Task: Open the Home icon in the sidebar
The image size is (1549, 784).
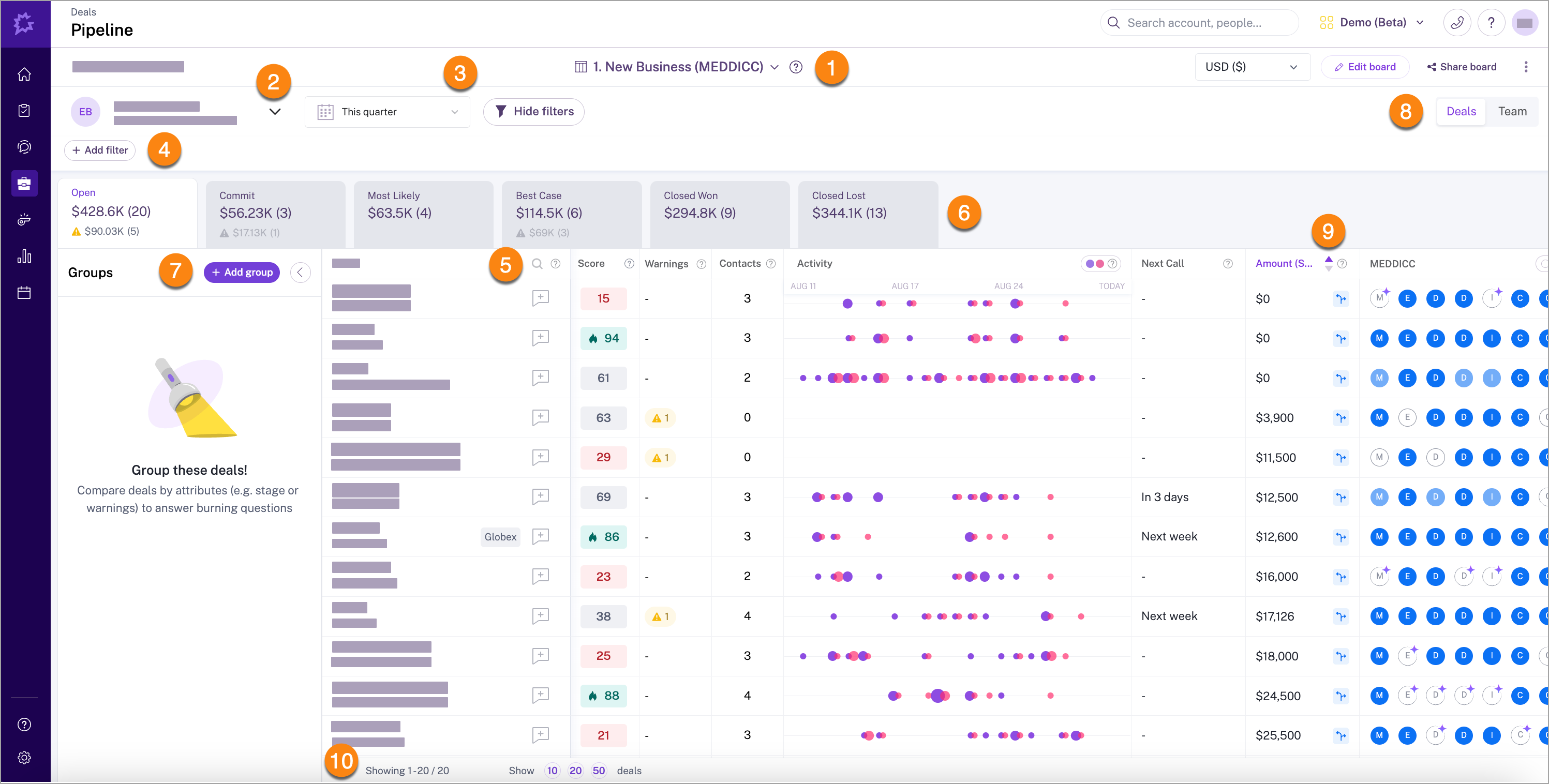Action: coord(24,74)
